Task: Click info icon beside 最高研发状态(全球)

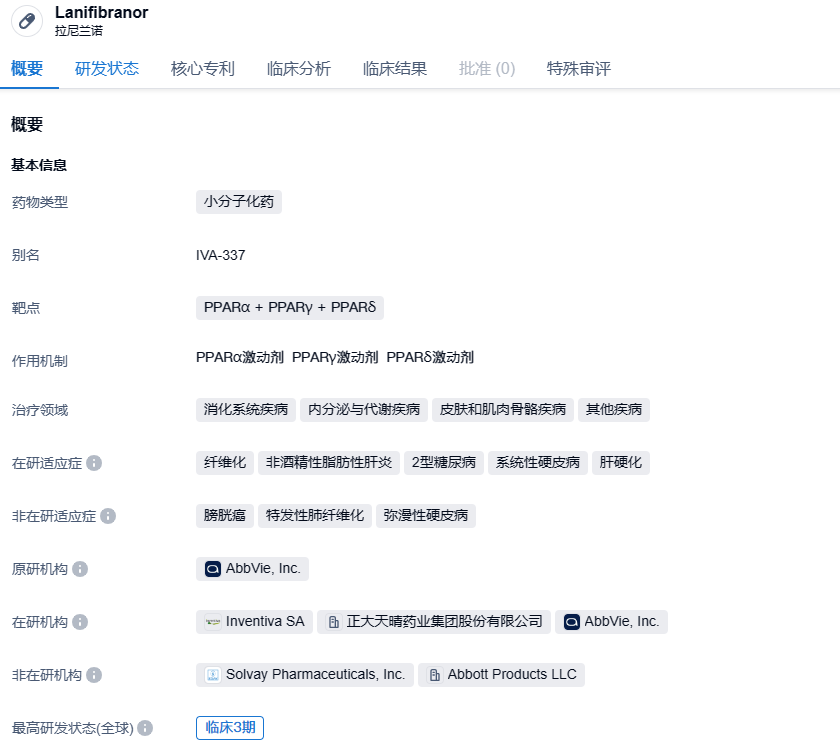Action: [145, 728]
